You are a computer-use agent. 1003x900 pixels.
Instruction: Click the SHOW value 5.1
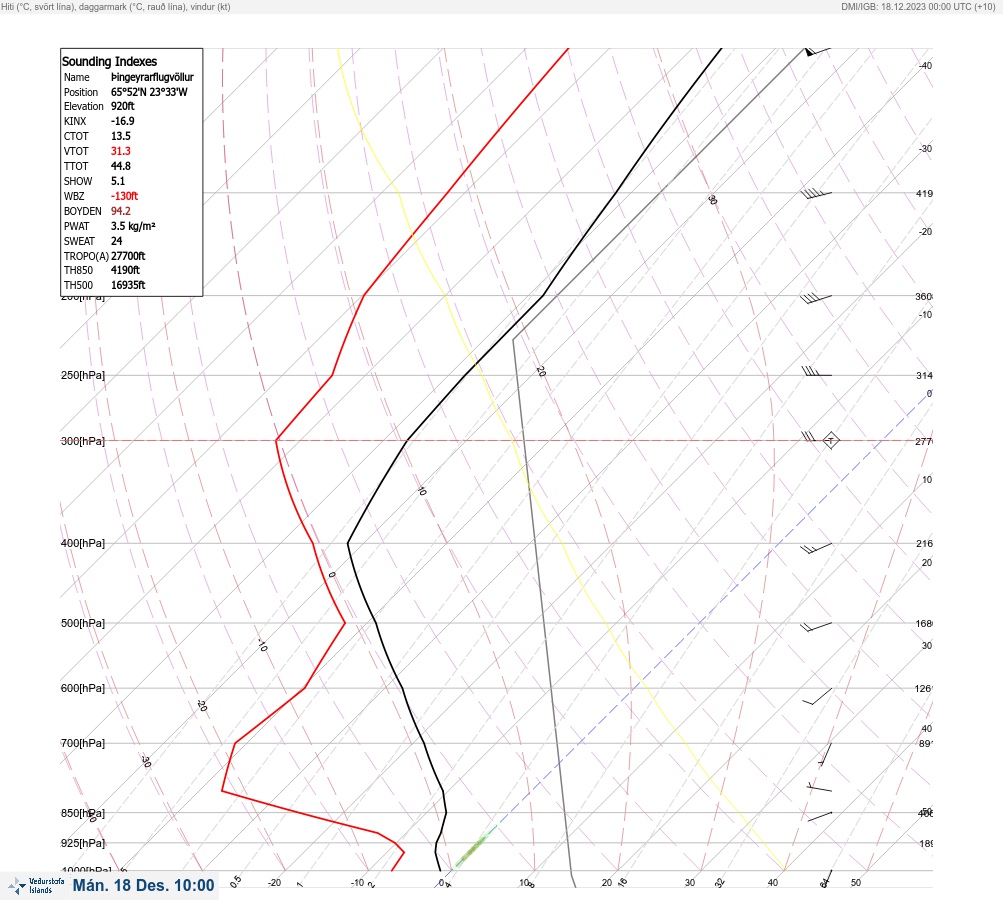point(118,181)
